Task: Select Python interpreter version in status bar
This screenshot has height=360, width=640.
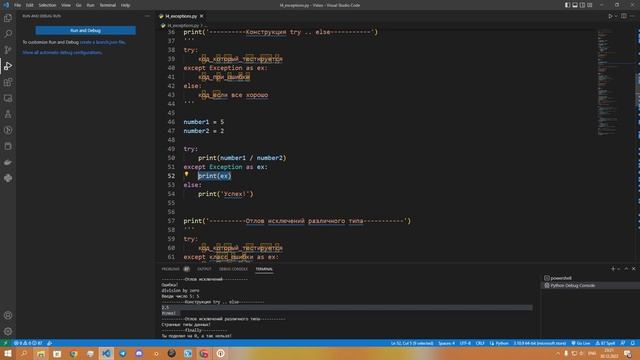Action: (540, 343)
